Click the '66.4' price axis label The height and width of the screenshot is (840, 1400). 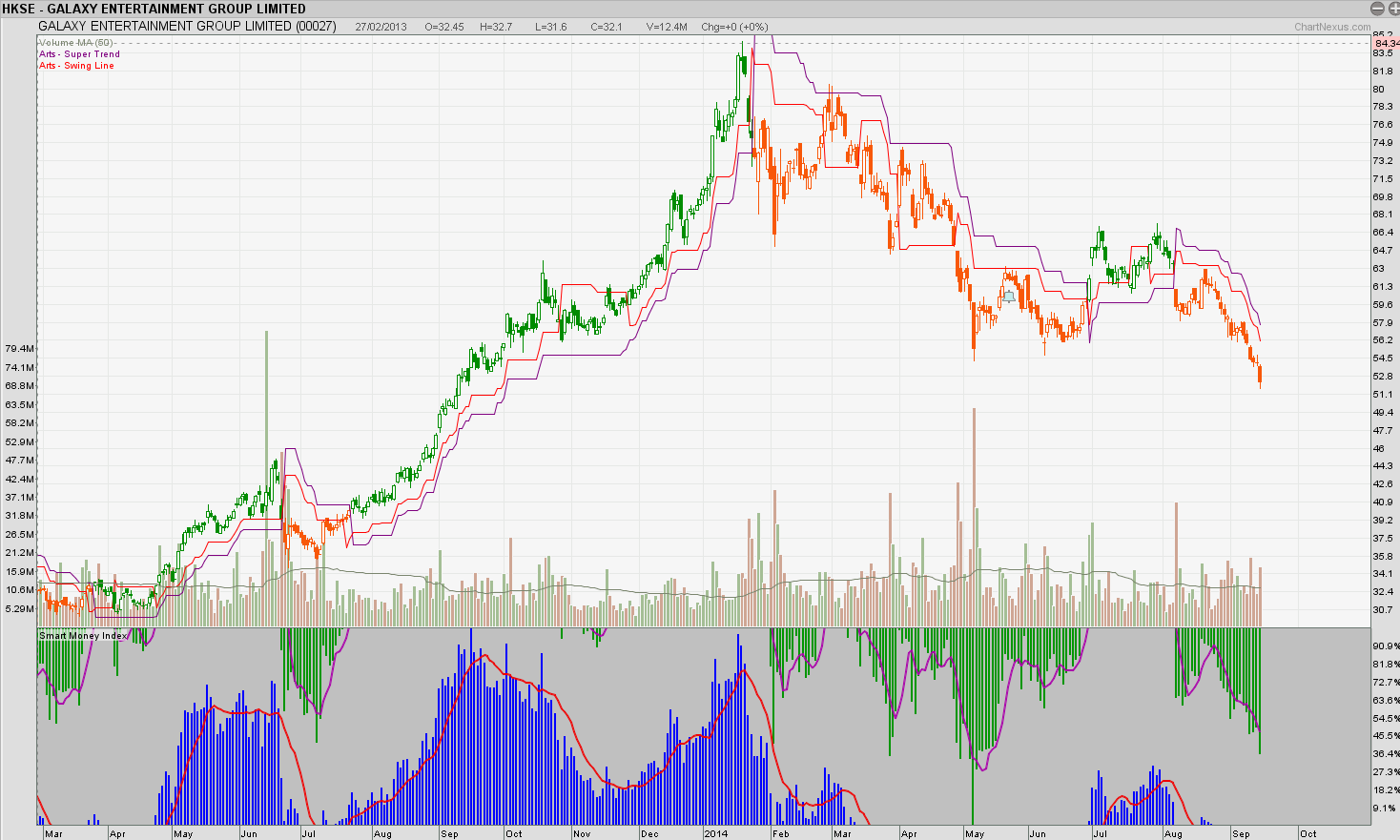click(1382, 233)
